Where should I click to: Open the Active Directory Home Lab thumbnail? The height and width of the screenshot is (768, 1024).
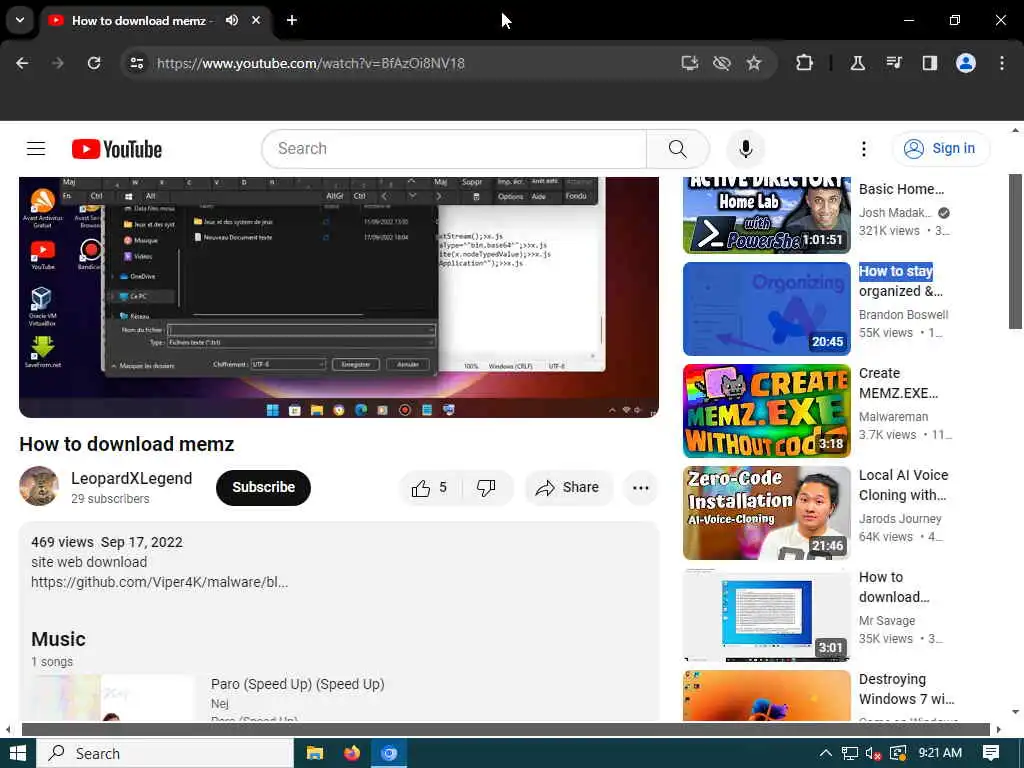click(x=767, y=215)
